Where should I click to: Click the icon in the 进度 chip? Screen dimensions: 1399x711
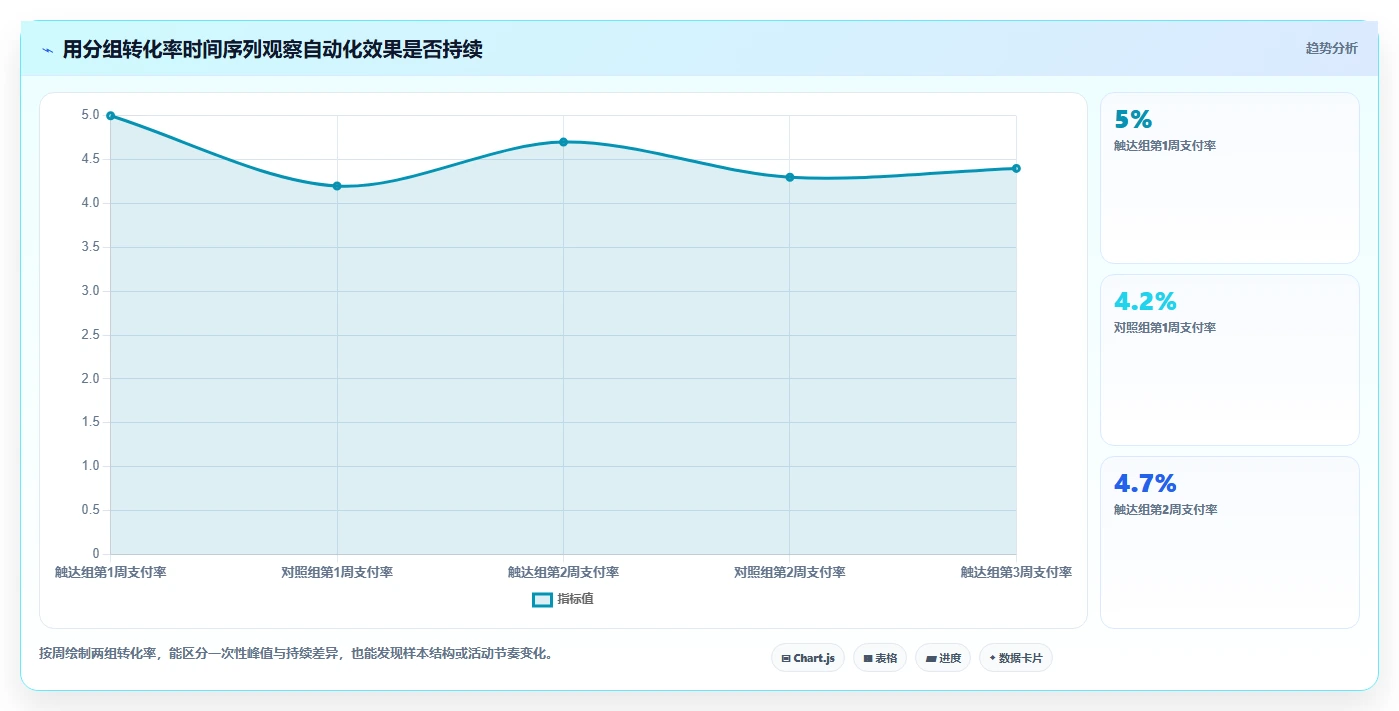click(x=931, y=659)
